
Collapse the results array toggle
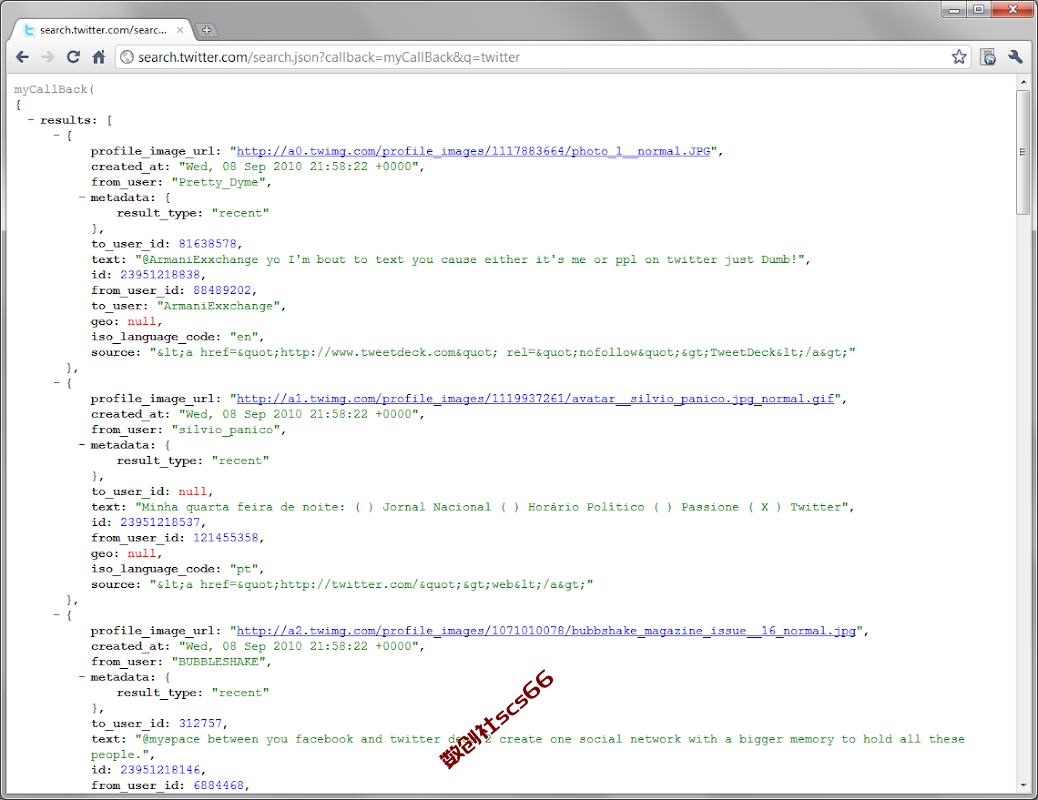coord(31,120)
